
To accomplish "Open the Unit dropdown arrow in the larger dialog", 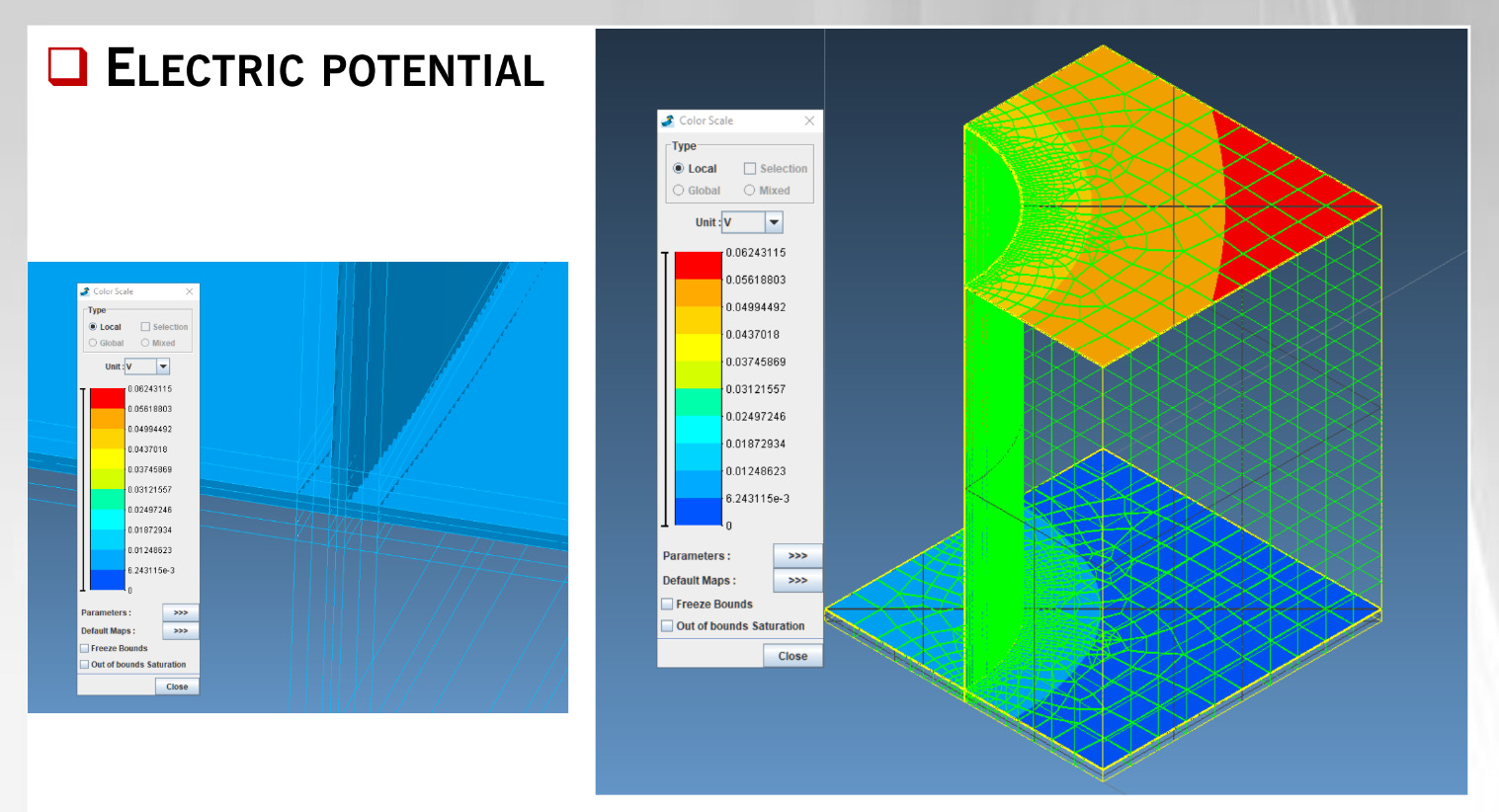I will [774, 222].
